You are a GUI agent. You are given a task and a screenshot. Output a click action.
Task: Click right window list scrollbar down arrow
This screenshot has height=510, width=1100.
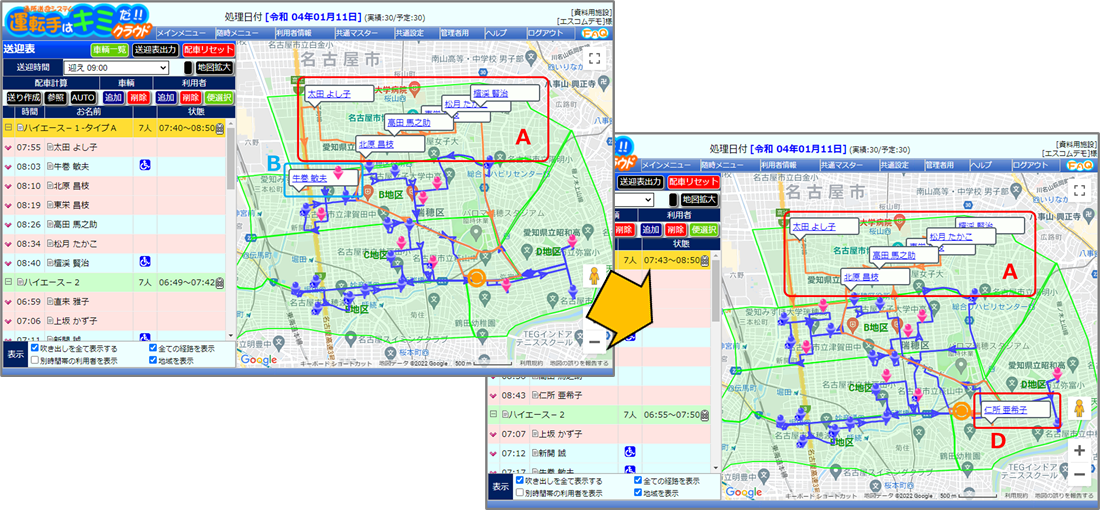tap(715, 468)
